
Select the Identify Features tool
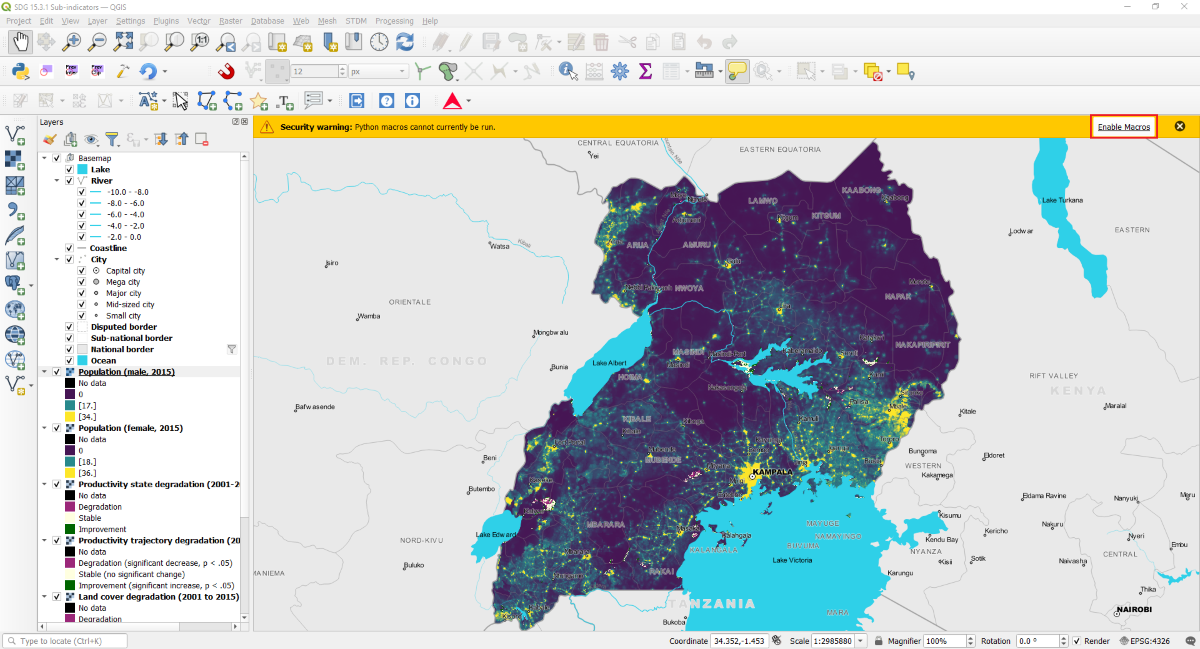pyautogui.click(x=568, y=71)
